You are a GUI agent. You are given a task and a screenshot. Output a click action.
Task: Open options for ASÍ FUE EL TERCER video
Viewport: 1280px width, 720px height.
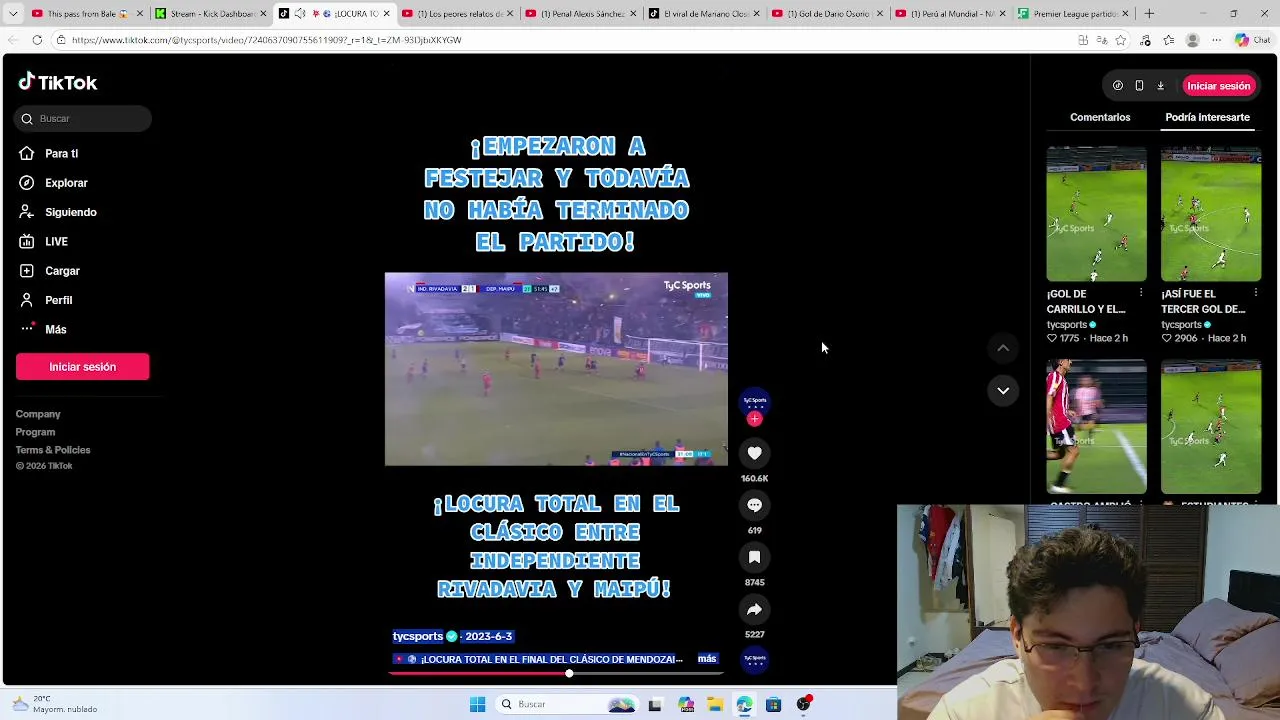(x=1255, y=293)
